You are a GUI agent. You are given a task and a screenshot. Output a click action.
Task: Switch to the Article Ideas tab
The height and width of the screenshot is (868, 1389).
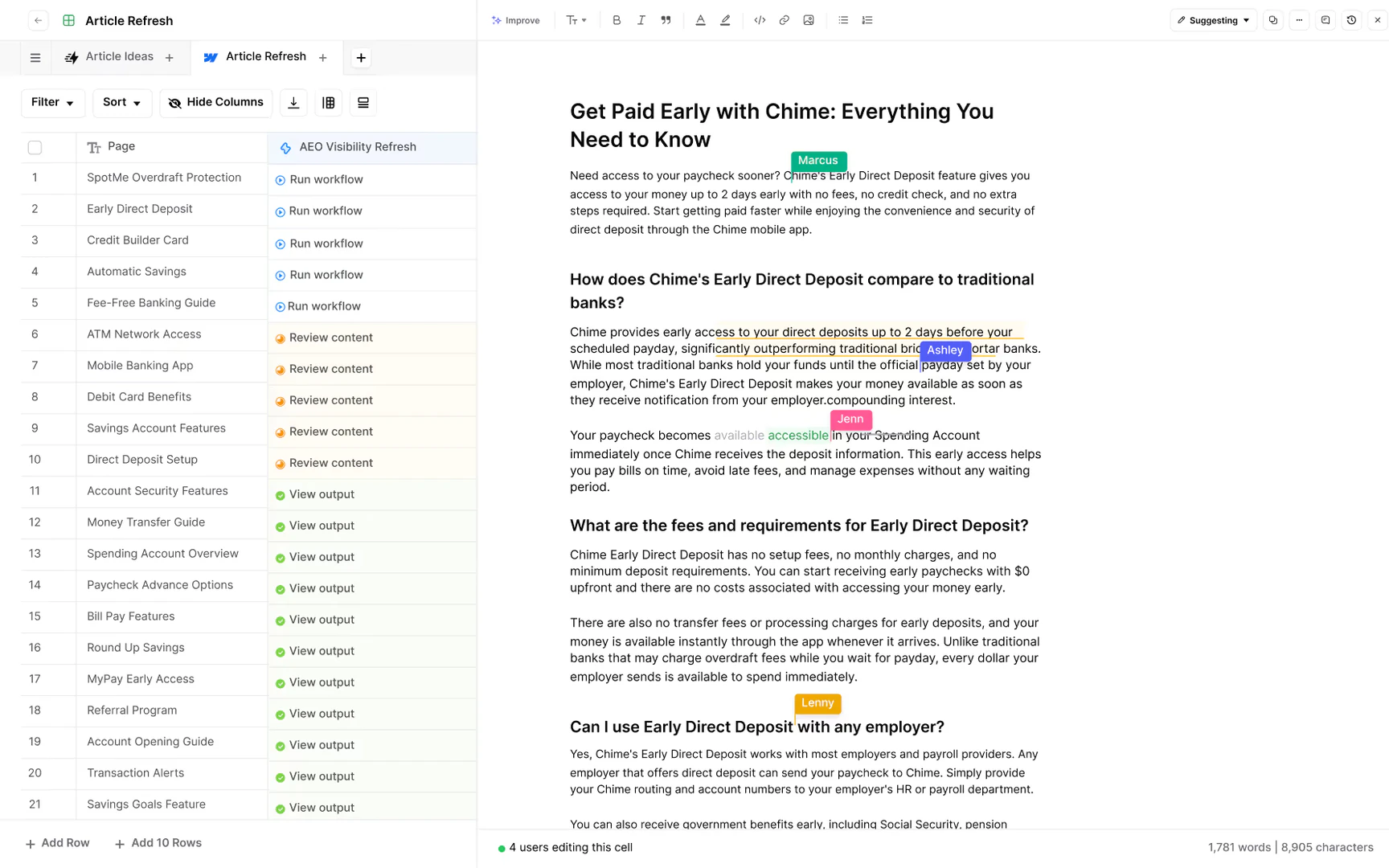point(119,57)
